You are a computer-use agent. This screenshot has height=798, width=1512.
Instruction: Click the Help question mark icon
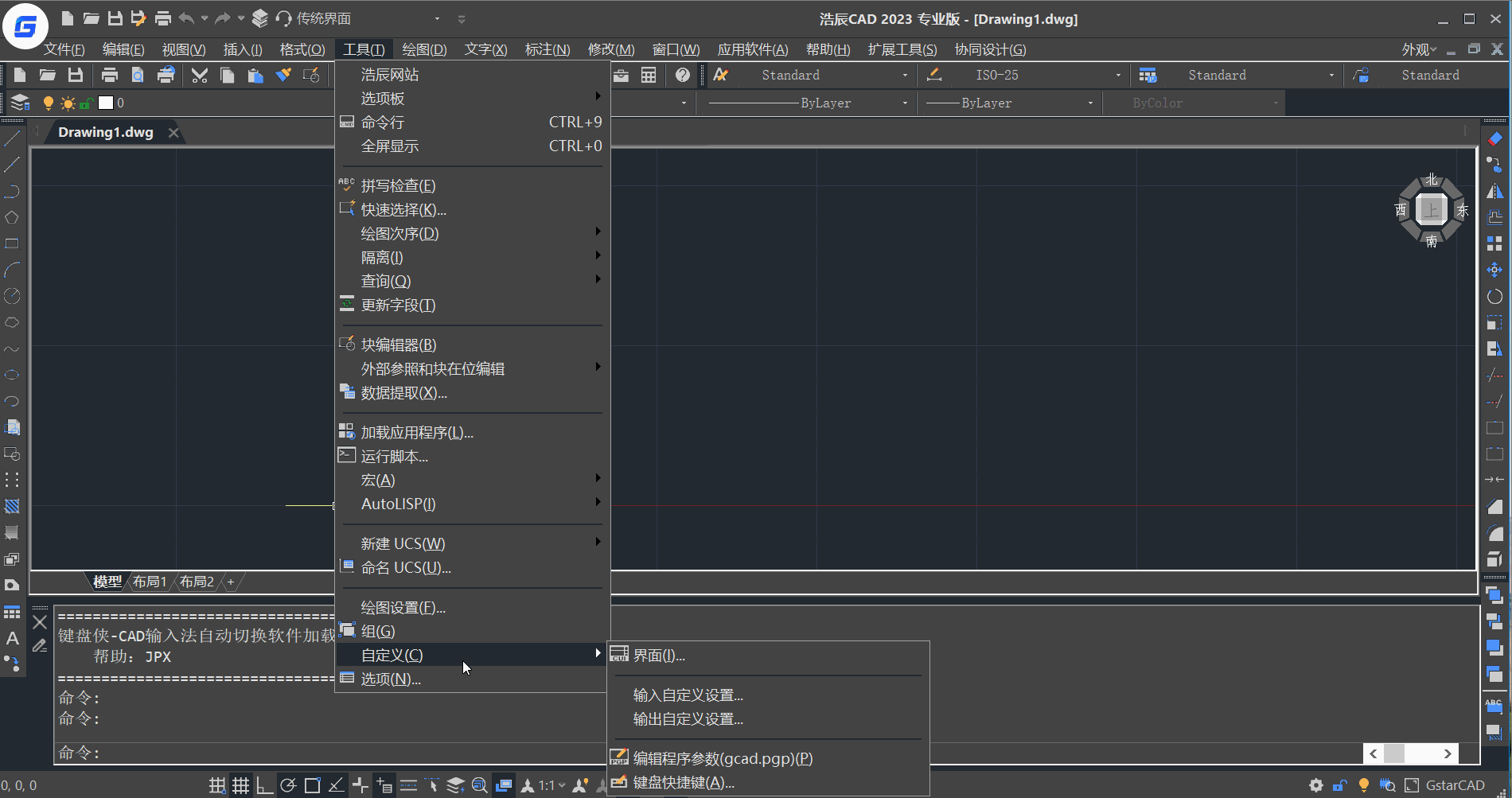(x=683, y=75)
